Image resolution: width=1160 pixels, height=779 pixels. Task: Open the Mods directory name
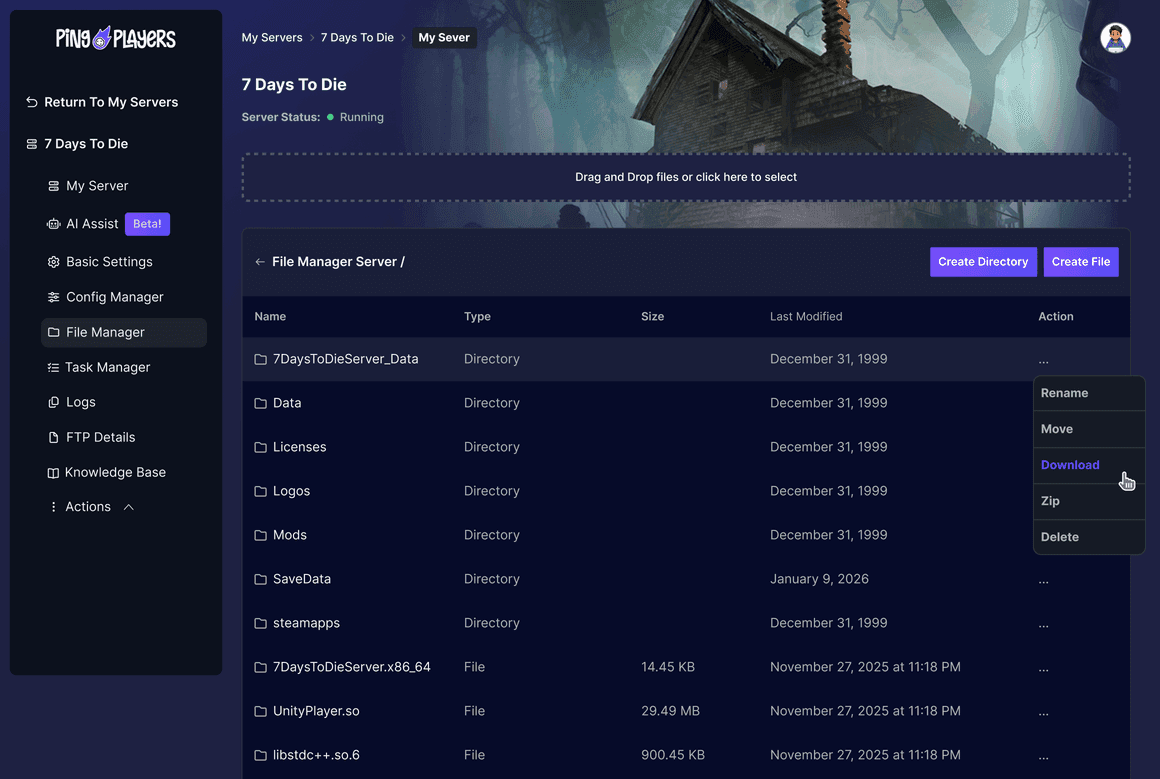(290, 535)
